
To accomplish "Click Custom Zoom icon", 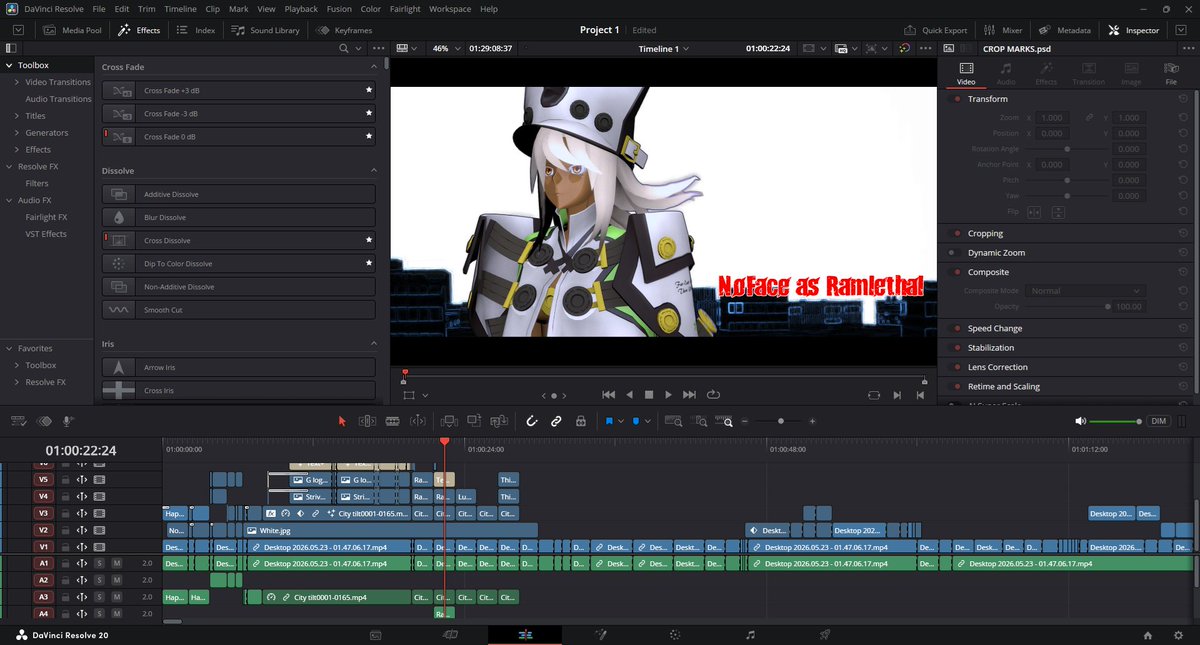I will tap(724, 422).
